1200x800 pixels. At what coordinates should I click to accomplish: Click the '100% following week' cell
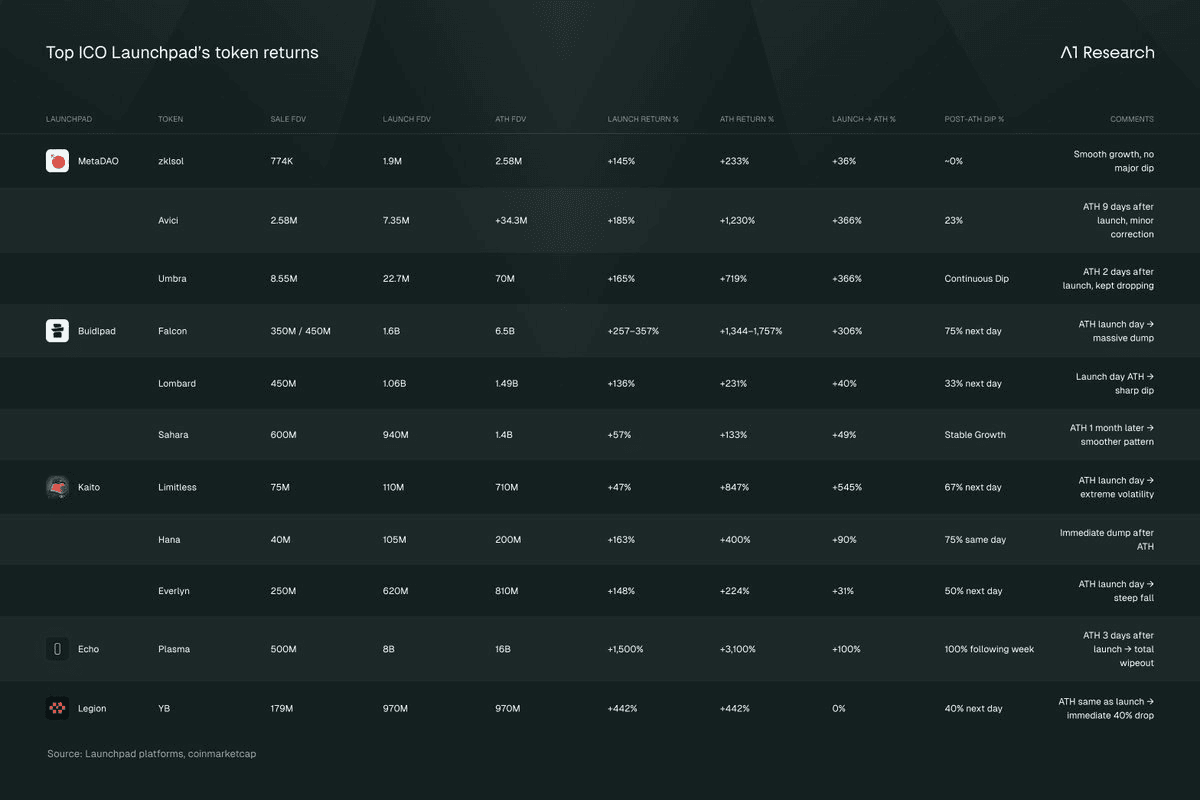[x=989, y=649]
